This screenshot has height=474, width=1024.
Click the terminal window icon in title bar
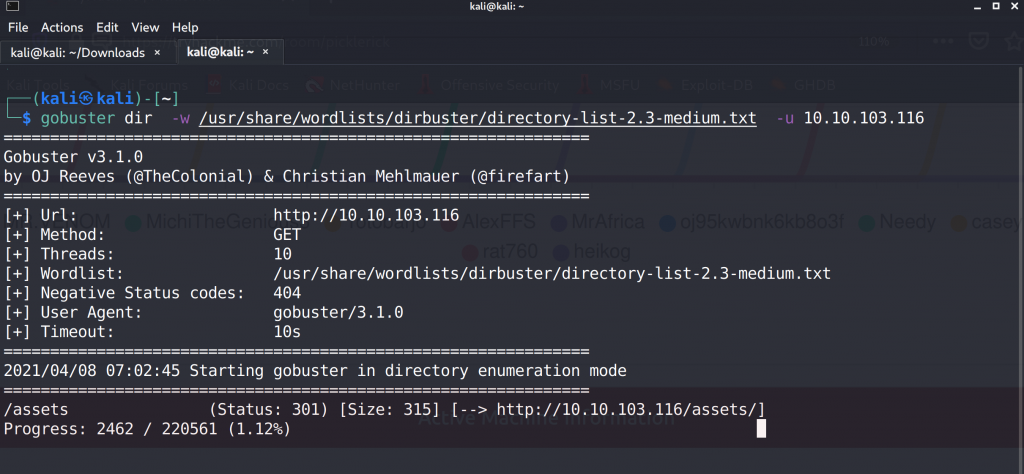13,7
